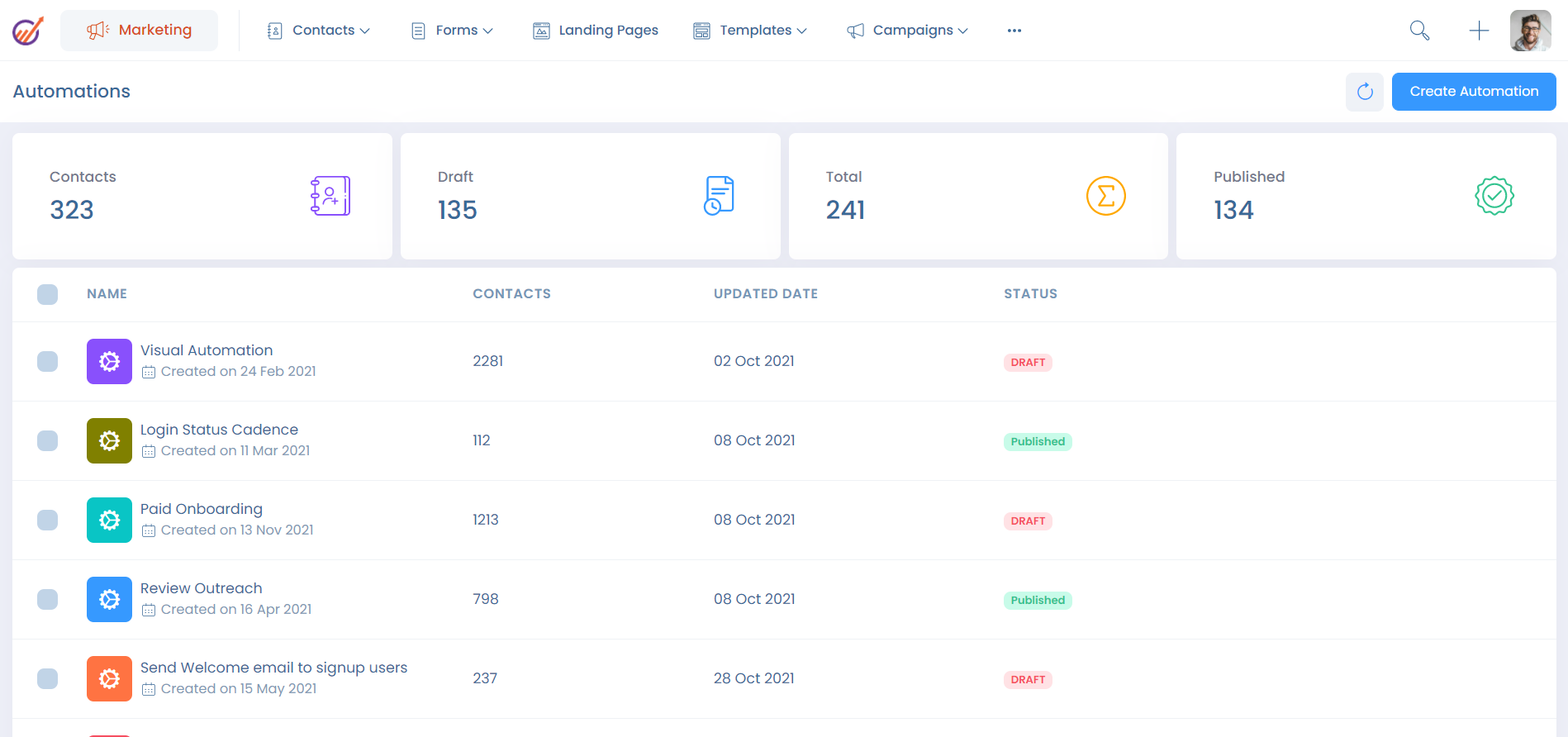Open the Marketing module tab
The height and width of the screenshot is (737, 1568).
pyautogui.click(x=139, y=31)
